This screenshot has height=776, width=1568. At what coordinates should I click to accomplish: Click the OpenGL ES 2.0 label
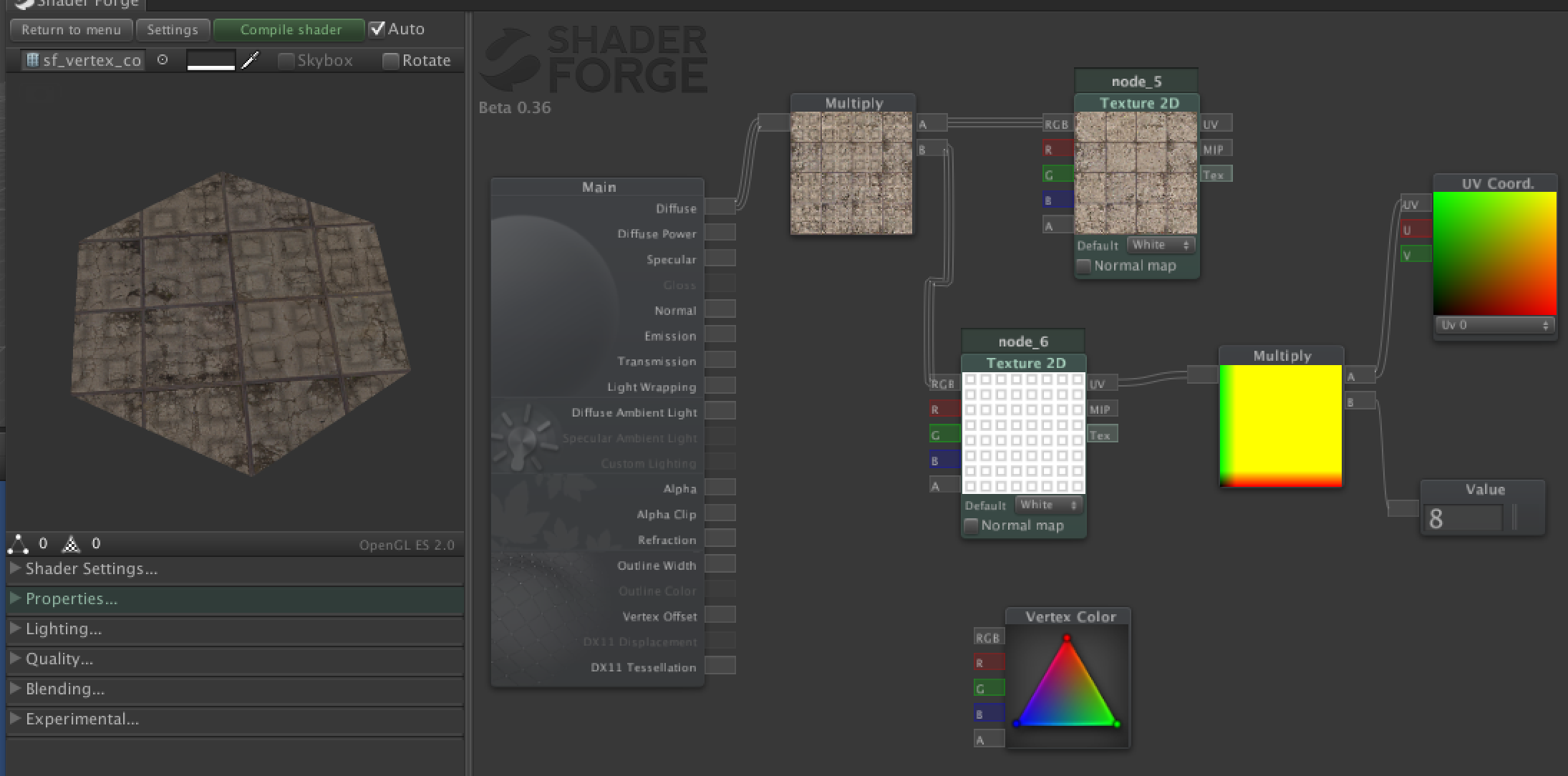(x=407, y=545)
